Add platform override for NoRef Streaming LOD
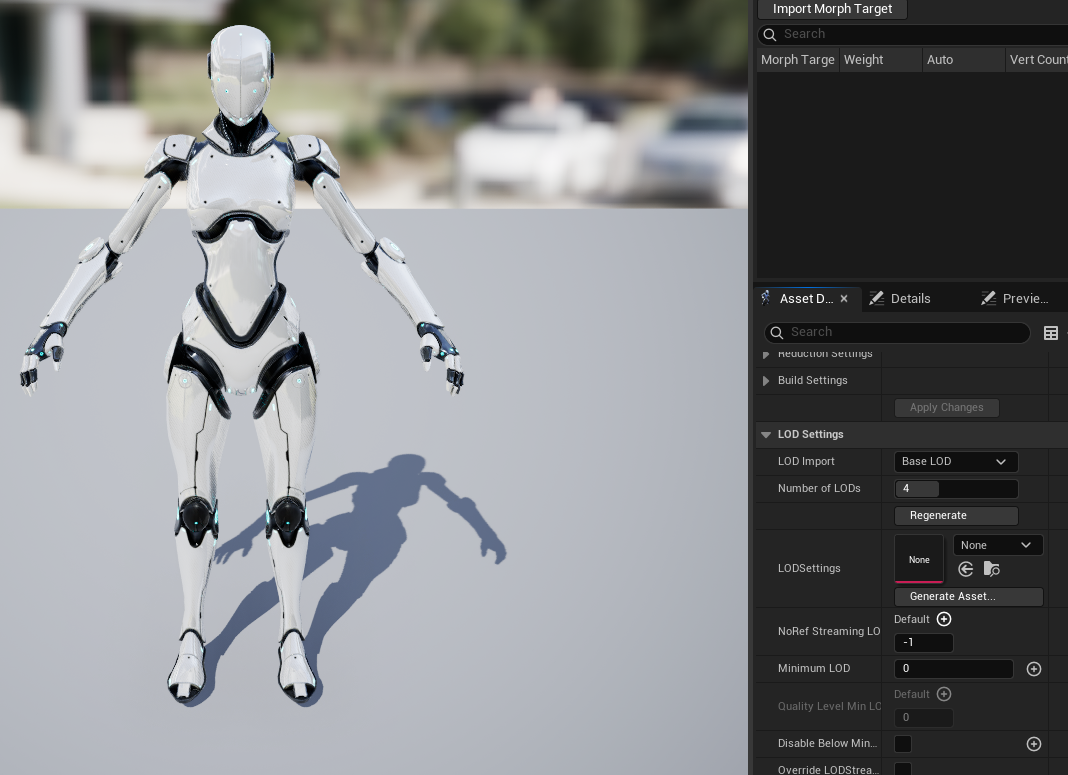Screen dimensions: 1068x775 coord(943,619)
